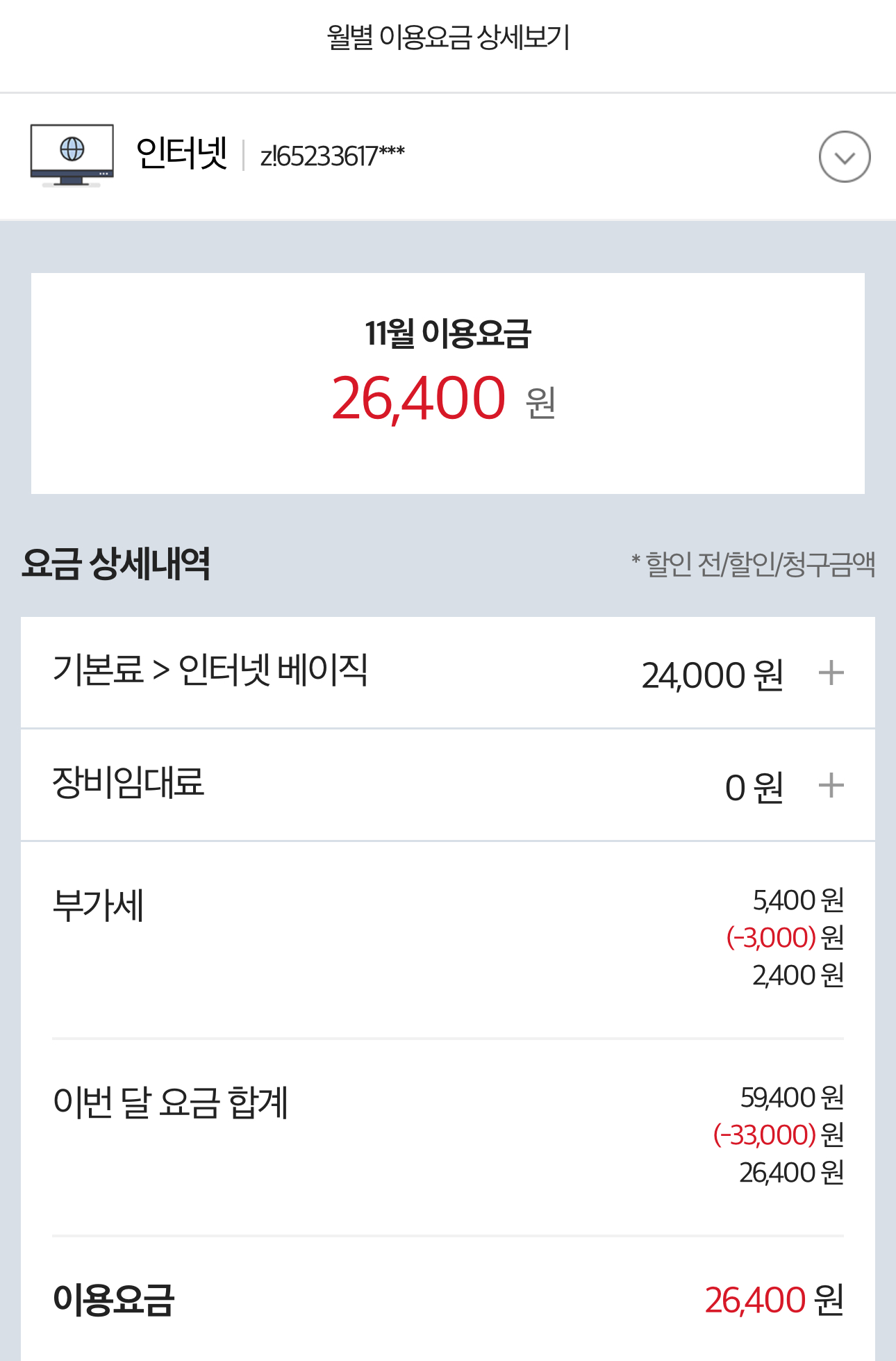Click the 기본료 > 인터넷 베이직 label

(210, 670)
